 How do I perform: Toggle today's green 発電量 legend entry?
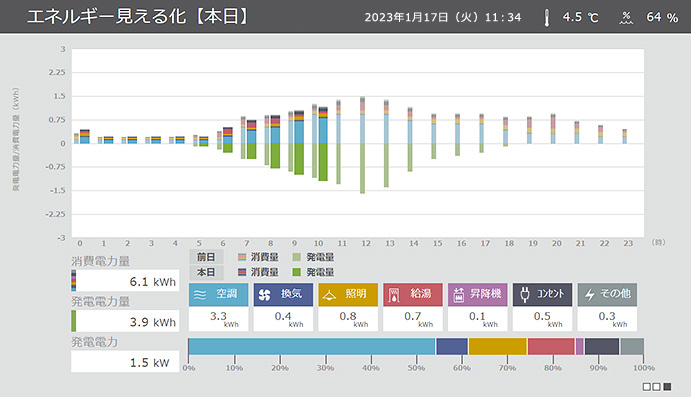click(313, 272)
